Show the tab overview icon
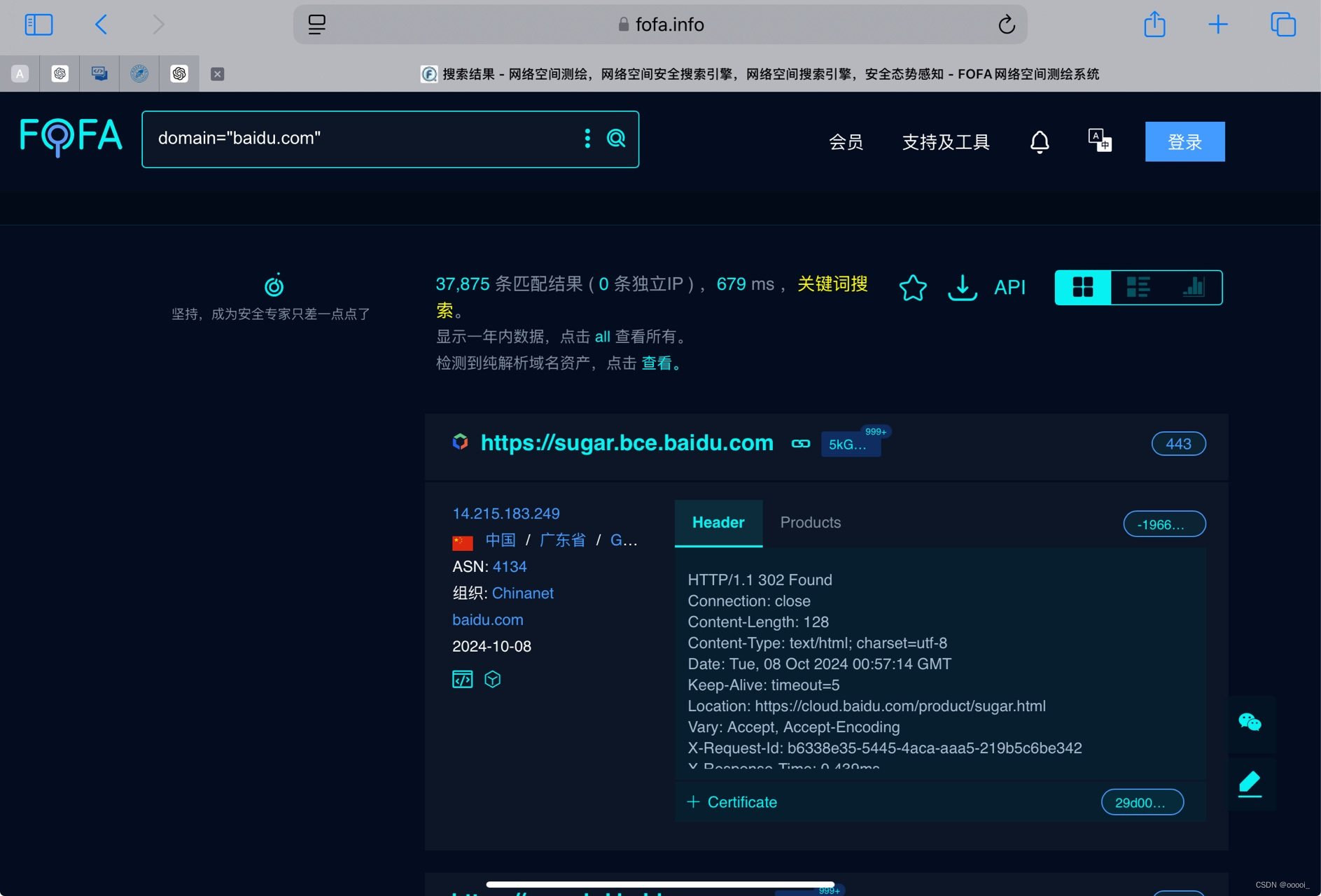This screenshot has width=1321, height=896. pos(1282,24)
